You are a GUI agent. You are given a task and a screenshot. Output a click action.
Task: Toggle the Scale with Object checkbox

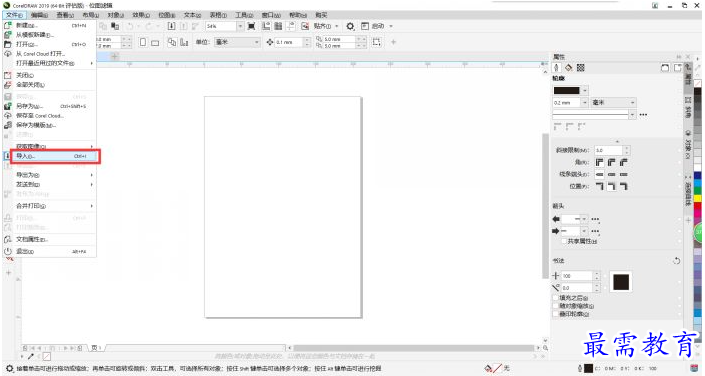[x=556, y=306]
